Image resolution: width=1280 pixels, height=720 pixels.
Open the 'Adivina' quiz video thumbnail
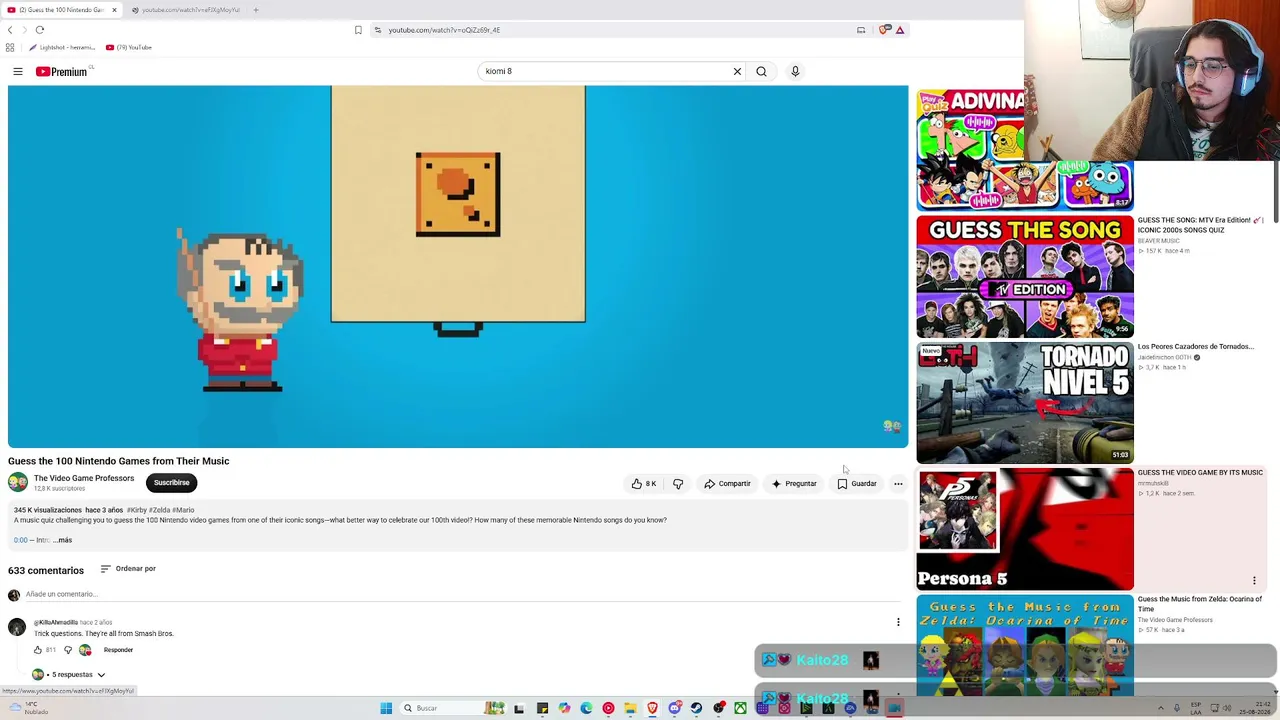click(1025, 148)
